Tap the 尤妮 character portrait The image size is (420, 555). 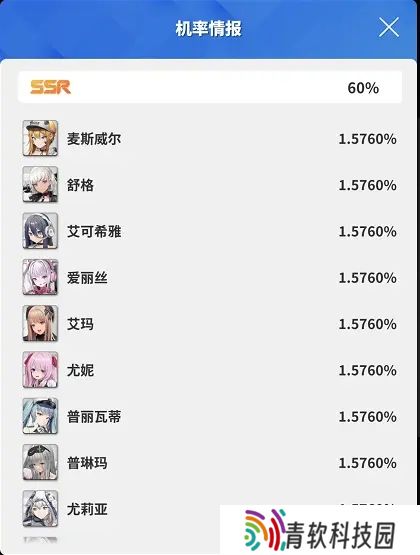(x=40, y=370)
